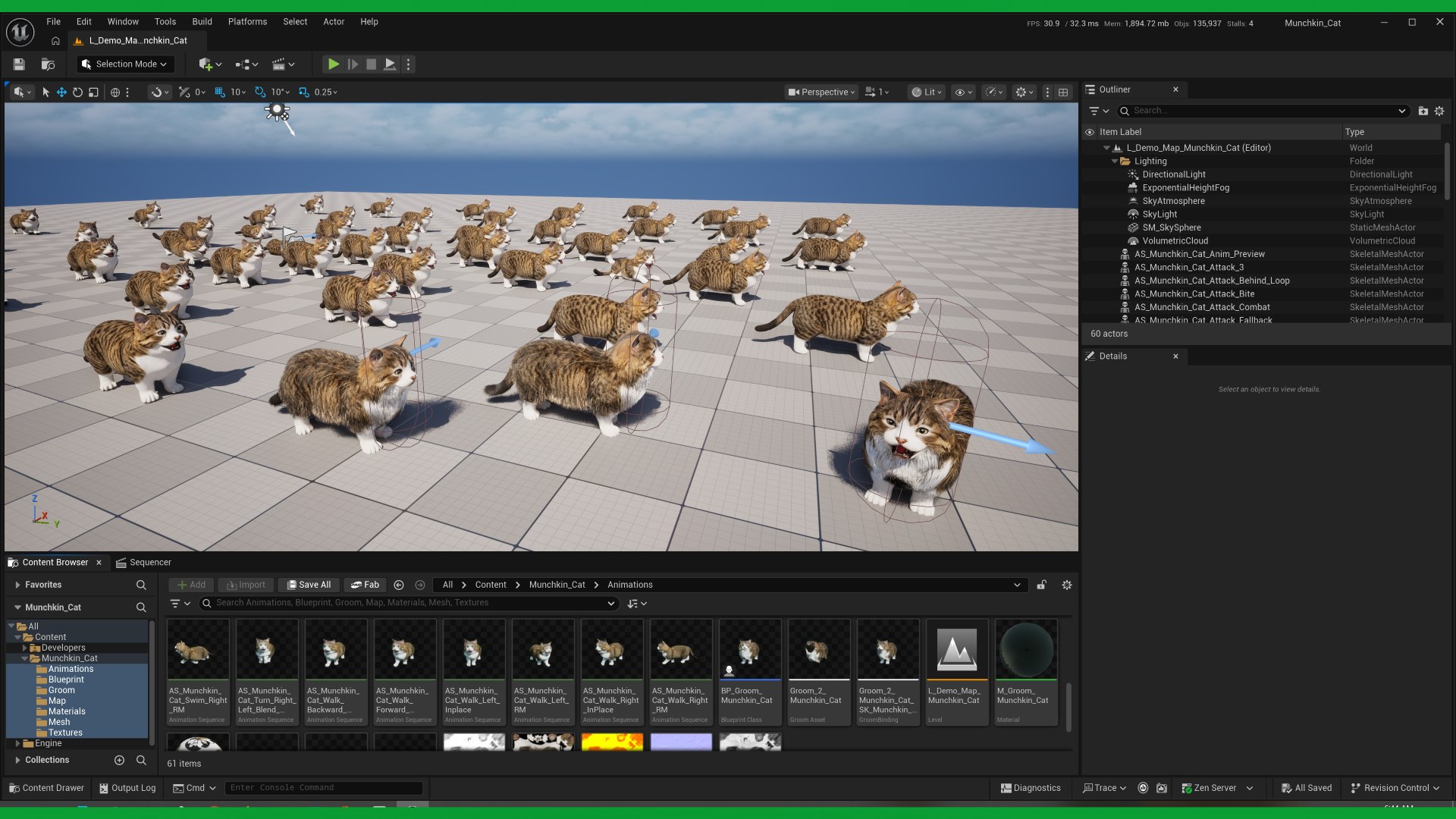Open the Actor menu

(x=334, y=22)
